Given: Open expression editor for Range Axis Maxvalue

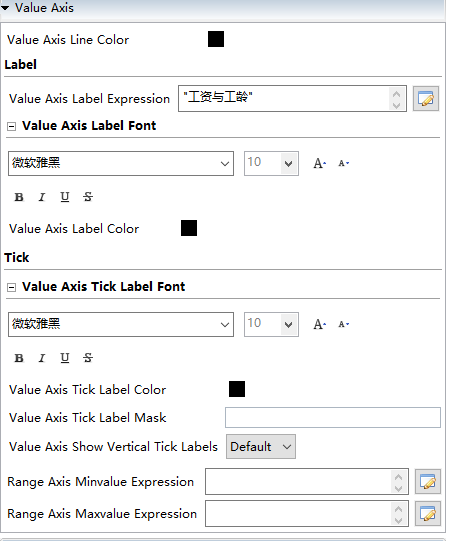Looking at the screenshot, I should (428, 514).
